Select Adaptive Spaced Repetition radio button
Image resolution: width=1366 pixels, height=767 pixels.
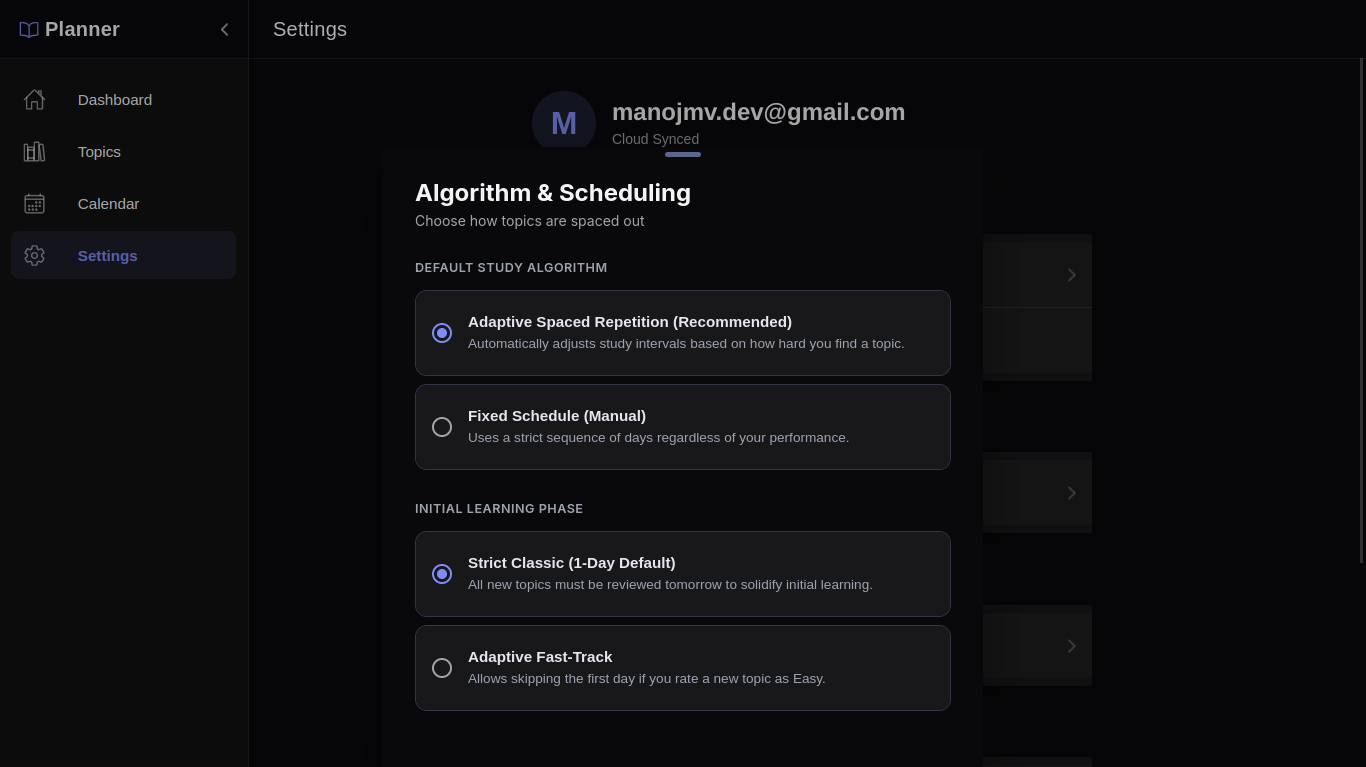(x=442, y=333)
